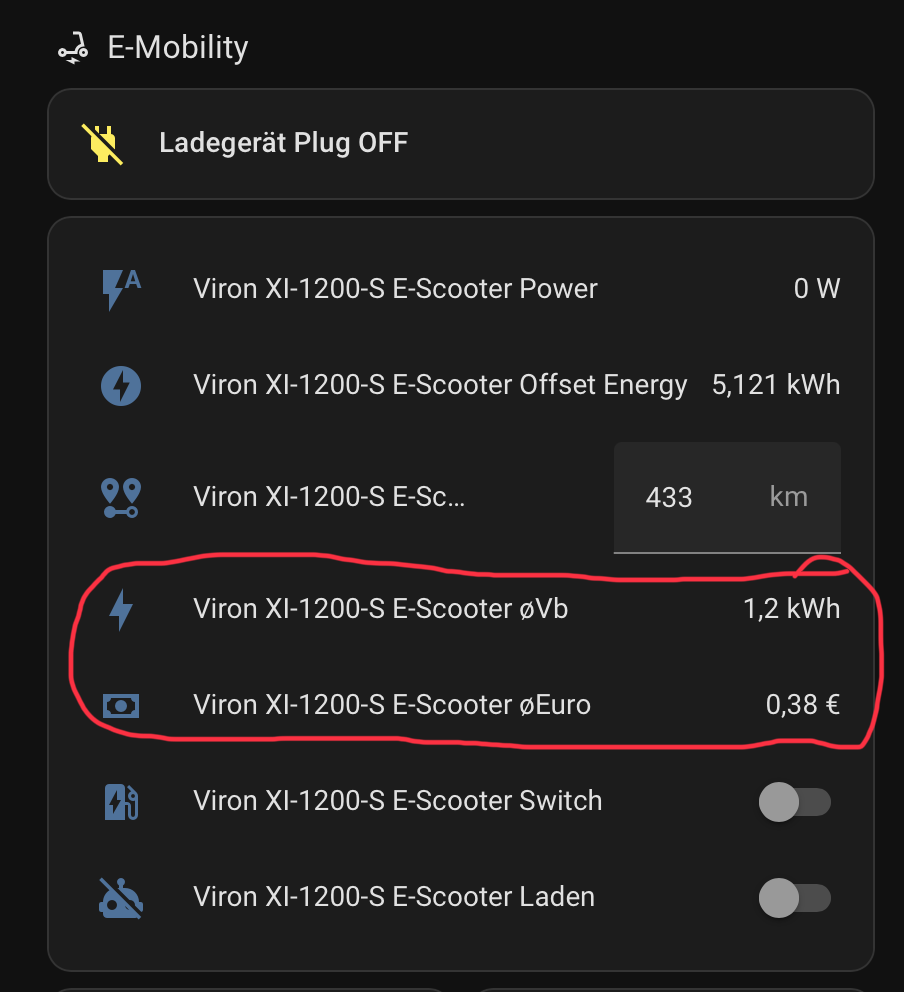This screenshot has height=992, width=904.
Task: Open the Offset Energy entity details
Action: coord(440,385)
